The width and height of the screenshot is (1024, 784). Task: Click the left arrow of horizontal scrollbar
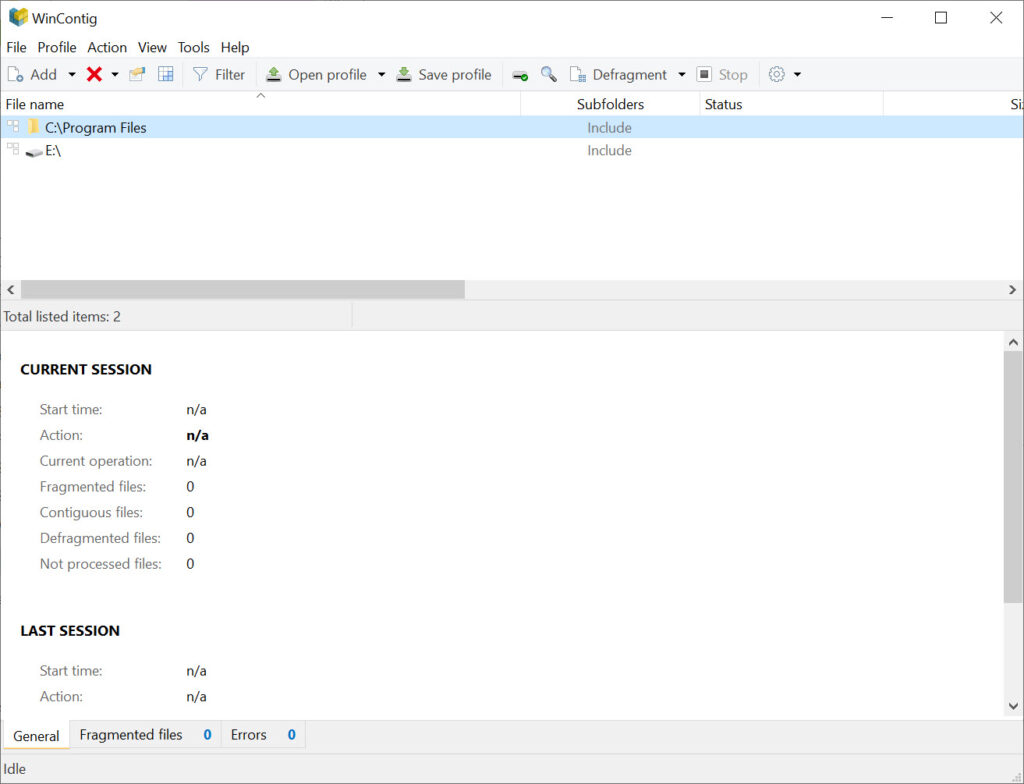point(10,289)
